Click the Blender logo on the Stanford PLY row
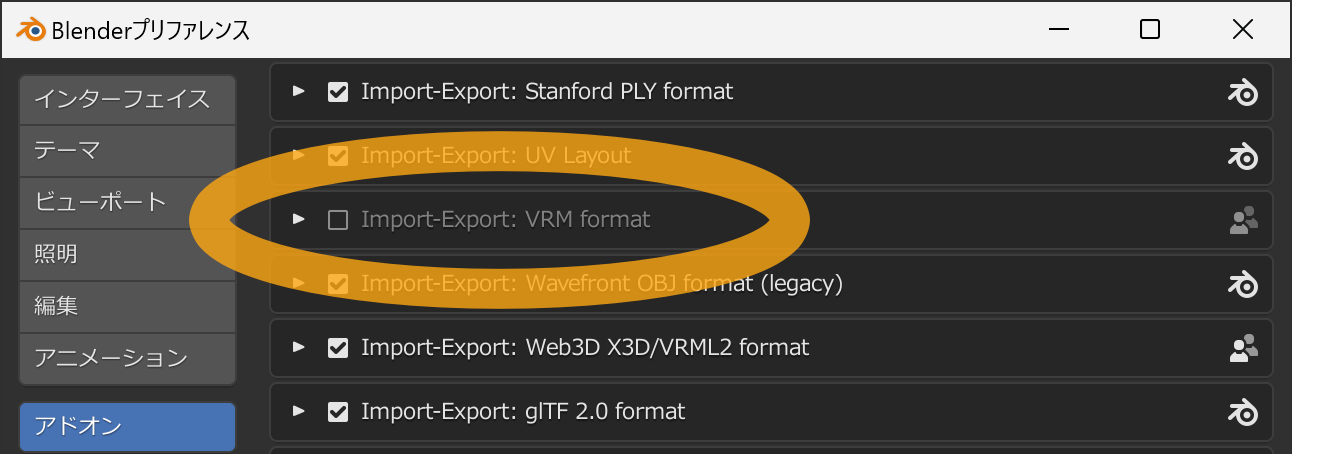Screen dimensions: 1320x456 pyautogui.click(x=1242, y=92)
